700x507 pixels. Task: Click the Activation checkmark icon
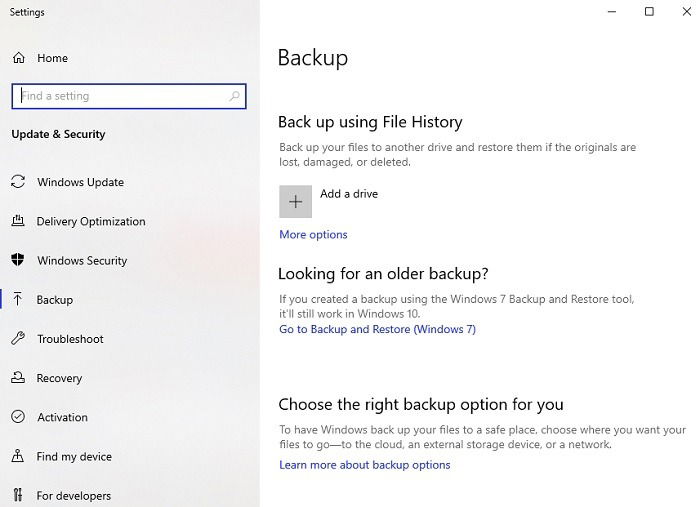point(18,416)
